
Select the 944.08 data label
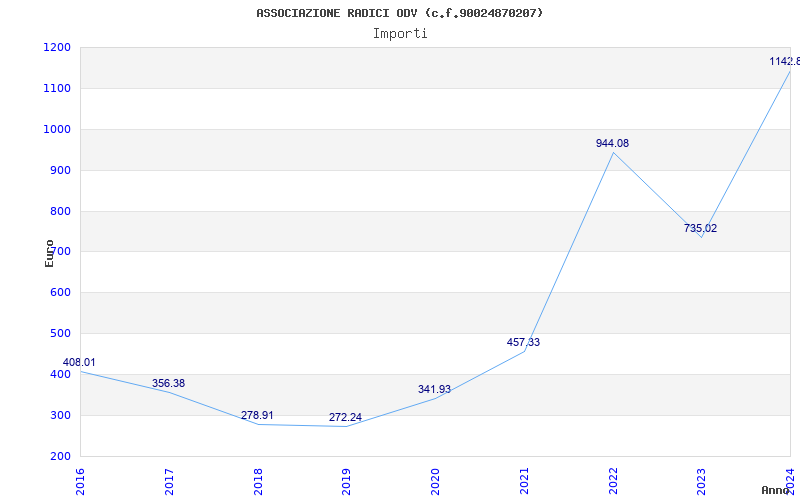tap(613, 143)
